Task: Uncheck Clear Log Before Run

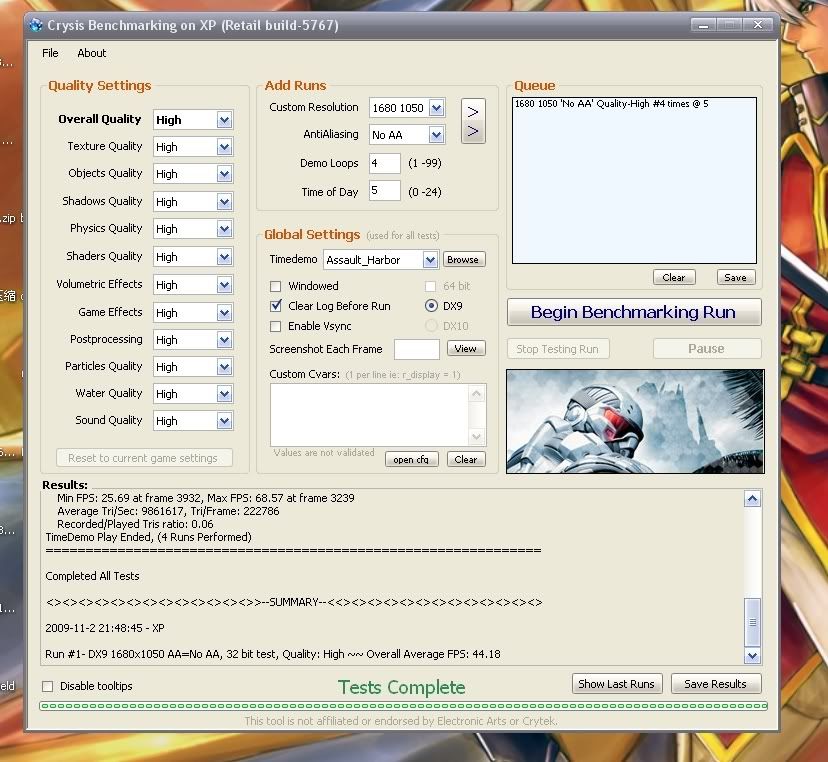Action: click(x=276, y=306)
